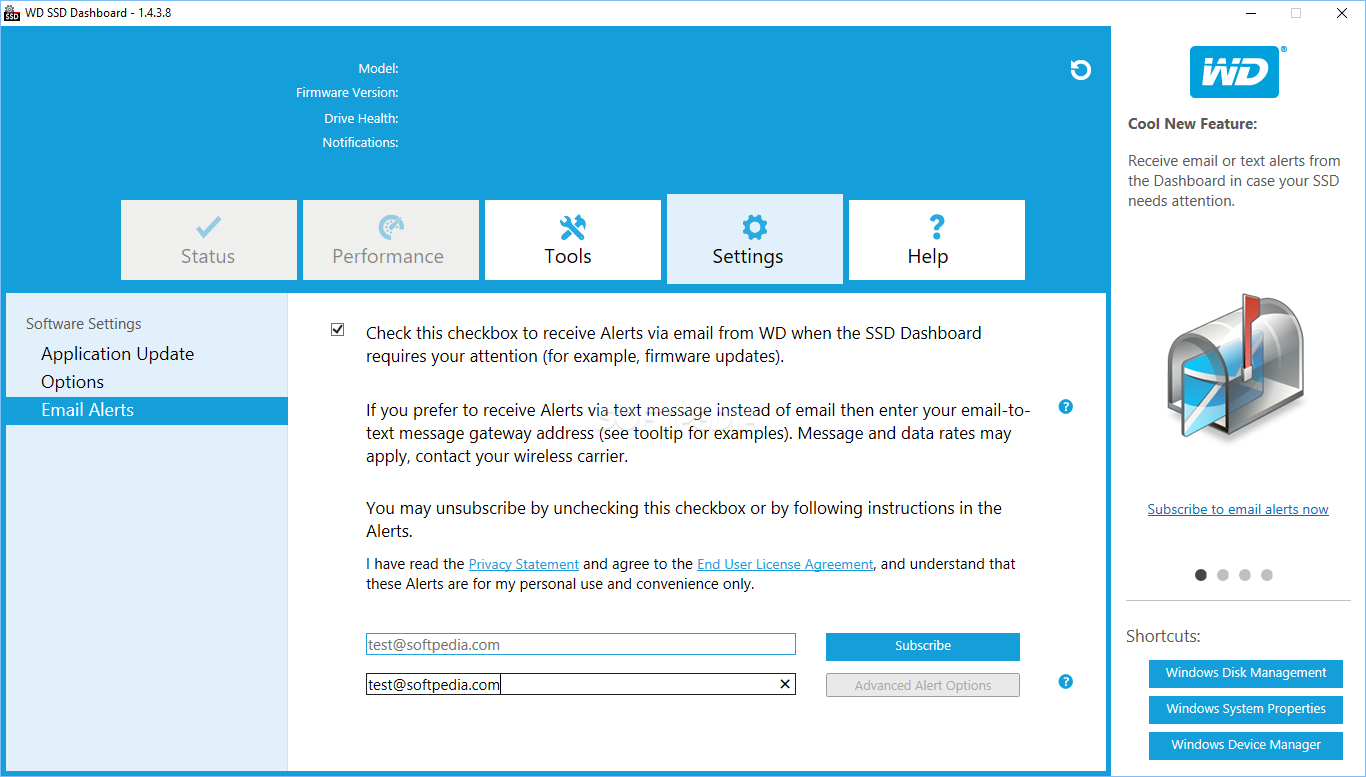This screenshot has width=1366, height=777.
Task: Open the End User License Agreement link
Action: click(785, 564)
